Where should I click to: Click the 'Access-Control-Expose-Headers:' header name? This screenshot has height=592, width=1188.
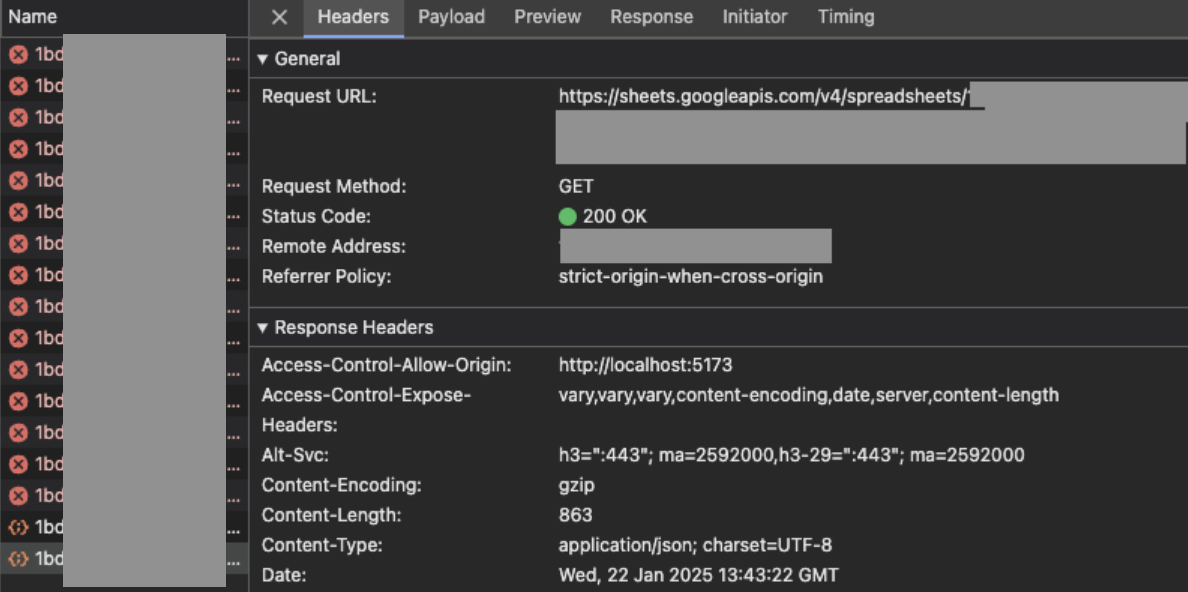click(367, 410)
